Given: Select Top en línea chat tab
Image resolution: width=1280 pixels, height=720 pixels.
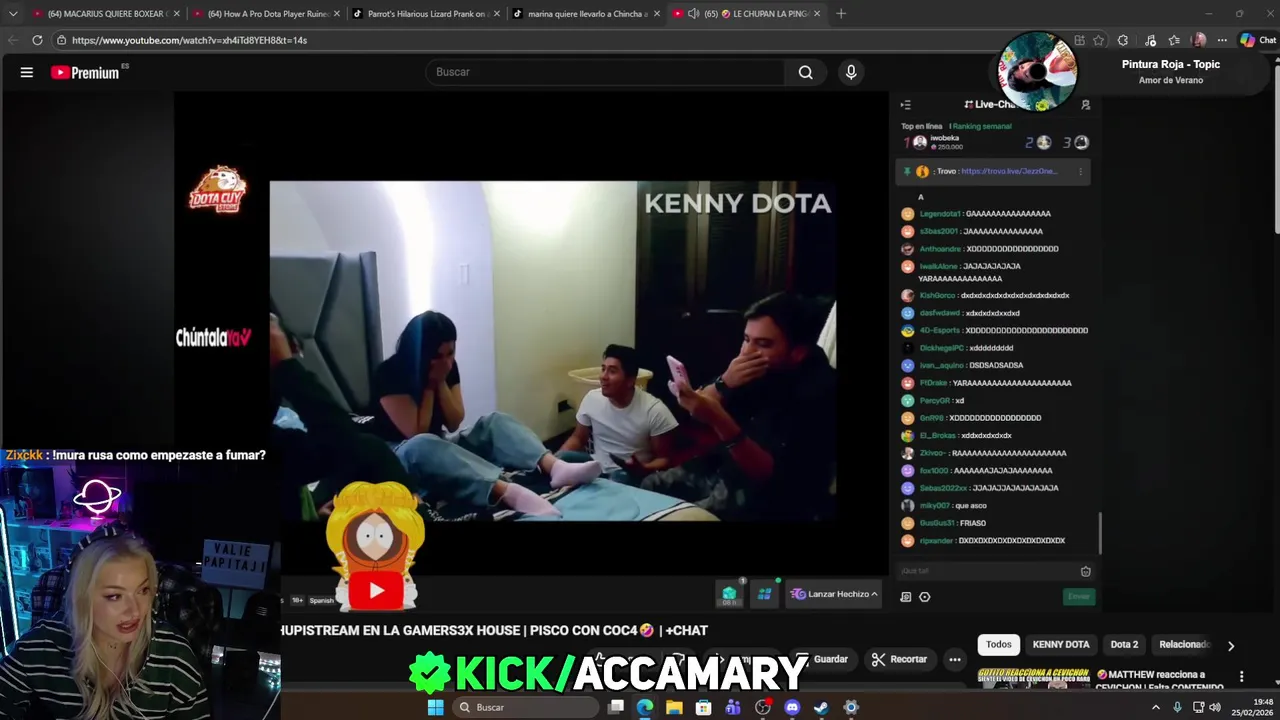Looking at the screenshot, I should [x=921, y=126].
